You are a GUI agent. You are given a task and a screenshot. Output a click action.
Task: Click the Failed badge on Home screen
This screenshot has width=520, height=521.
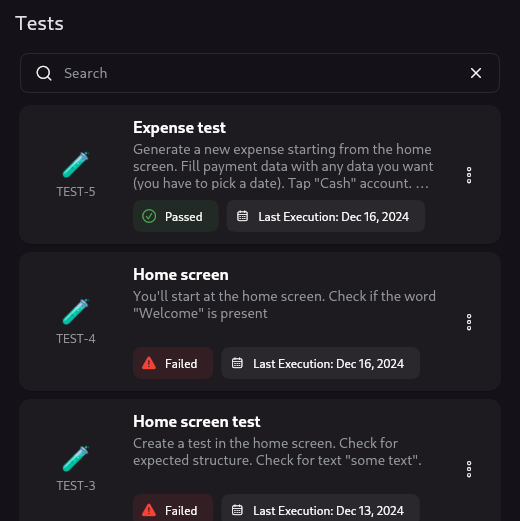173,363
